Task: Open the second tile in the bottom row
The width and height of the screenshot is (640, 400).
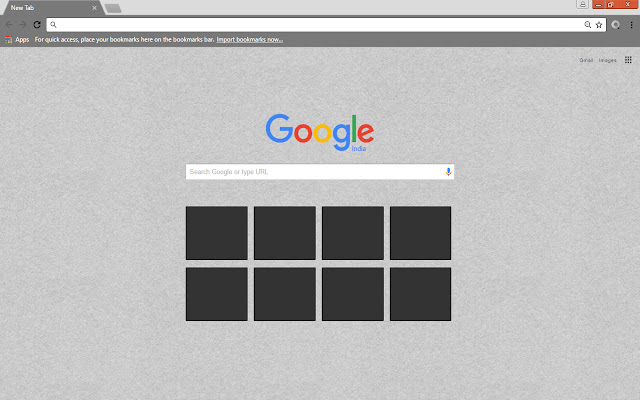Action: tap(285, 294)
